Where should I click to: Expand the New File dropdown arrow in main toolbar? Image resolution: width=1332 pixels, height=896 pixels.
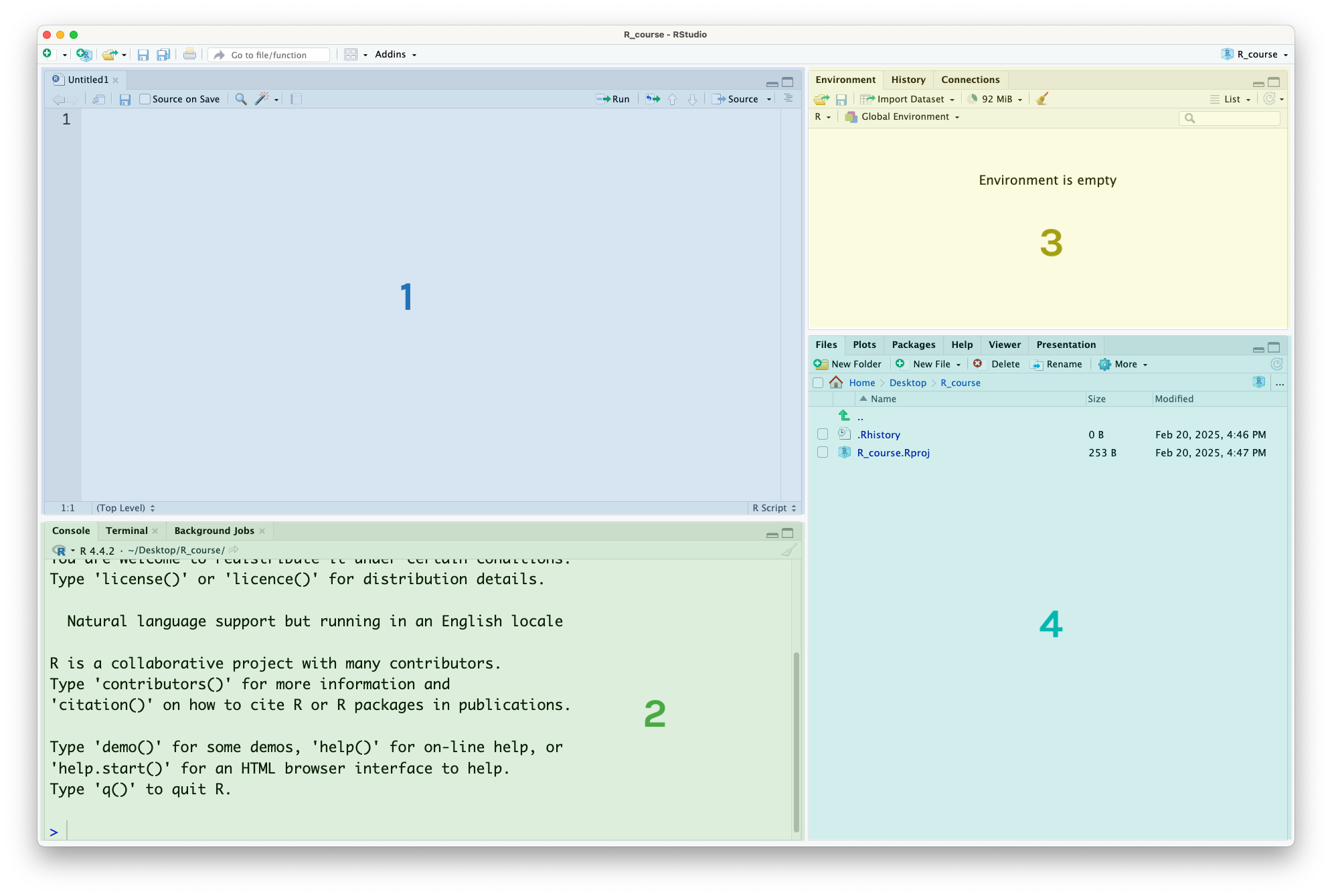point(64,56)
